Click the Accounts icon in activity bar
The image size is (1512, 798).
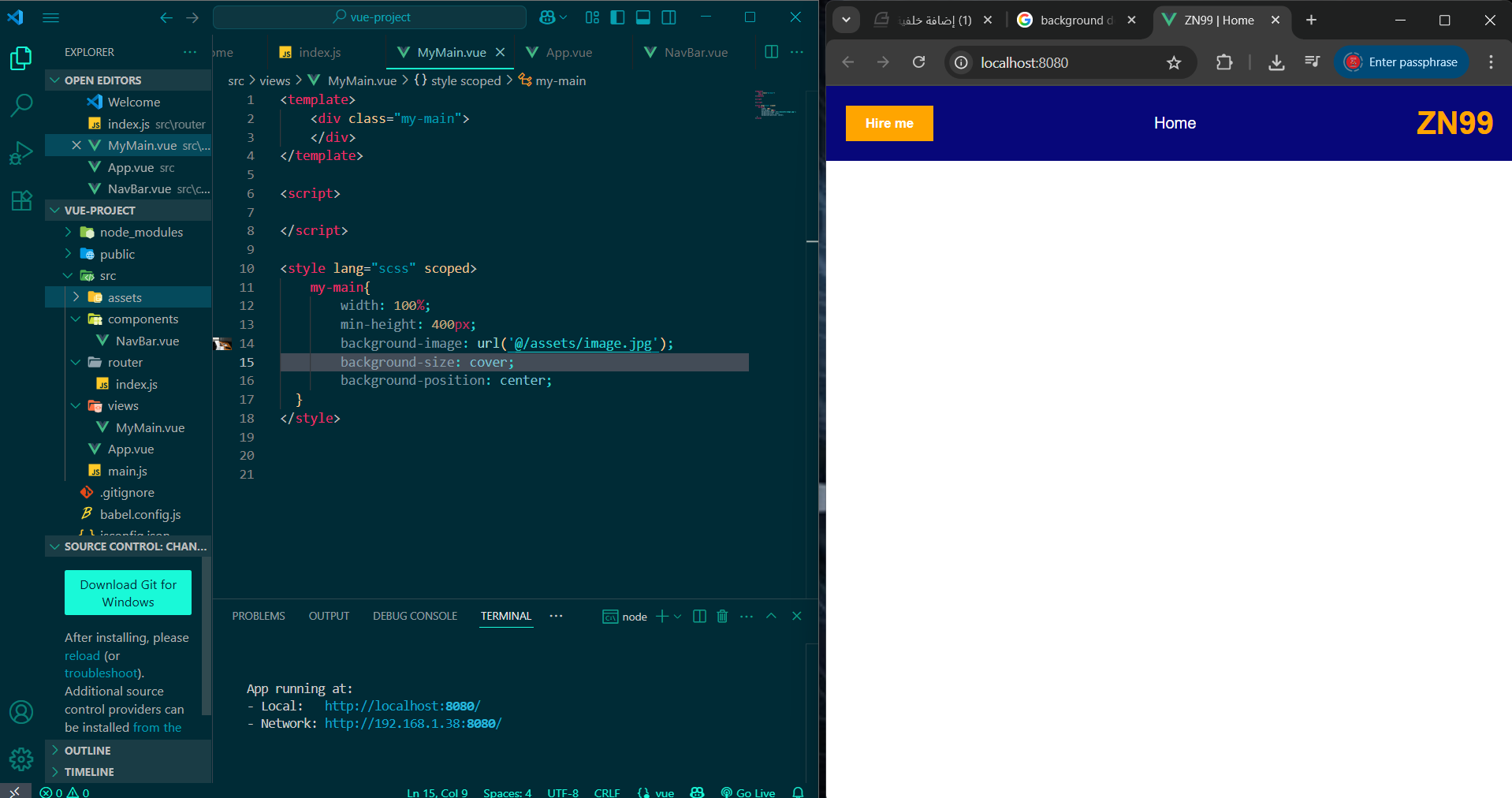21,712
